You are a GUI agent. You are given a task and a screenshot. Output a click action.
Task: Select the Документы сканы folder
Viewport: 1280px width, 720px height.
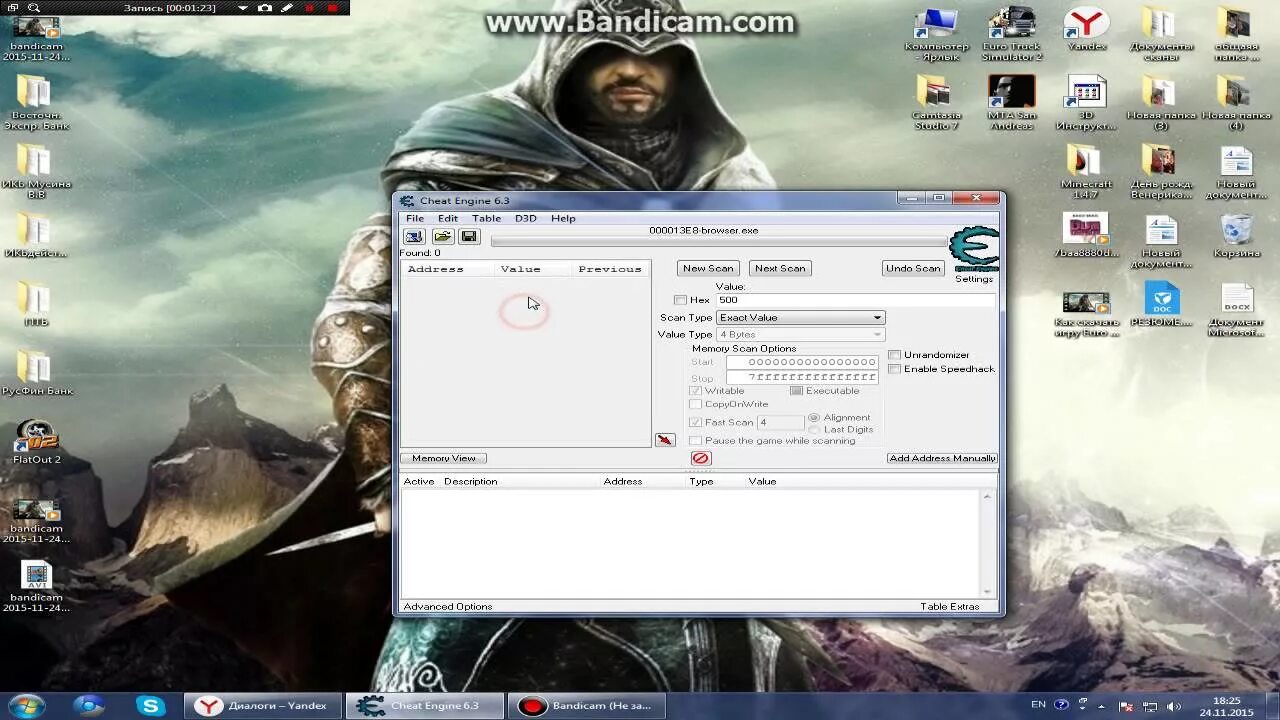tap(1161, 34)
